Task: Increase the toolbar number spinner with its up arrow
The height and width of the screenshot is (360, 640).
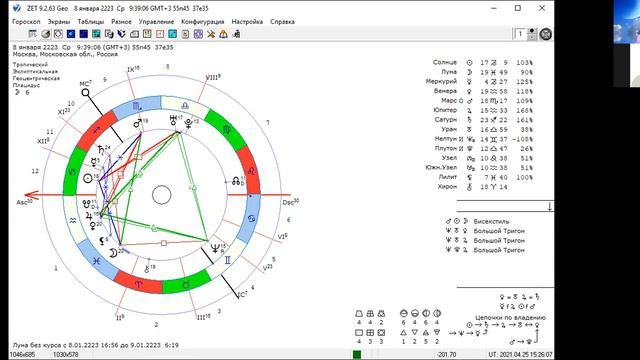Action: point(531,31)
